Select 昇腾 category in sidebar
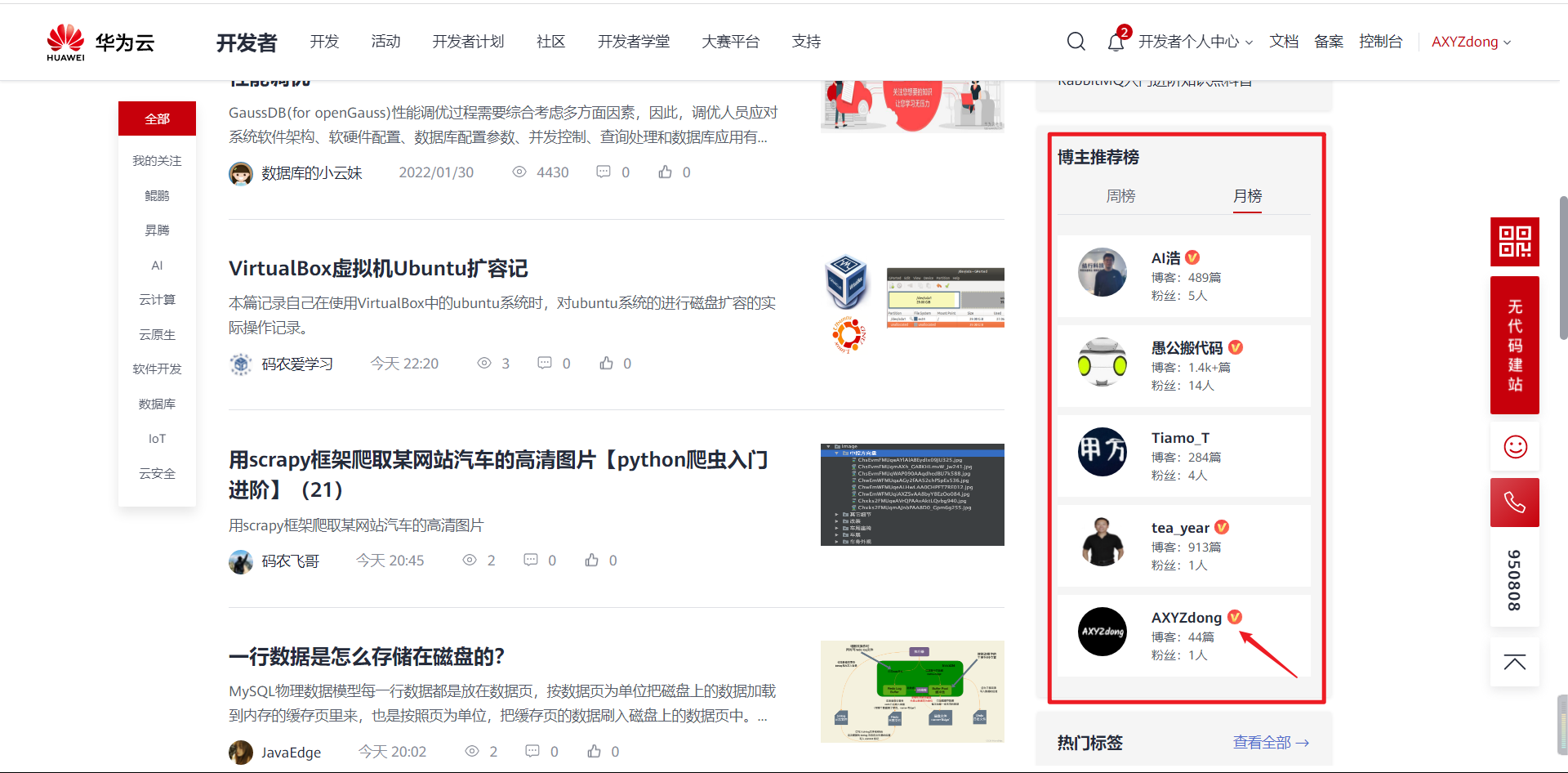 [x=157, y=230]
